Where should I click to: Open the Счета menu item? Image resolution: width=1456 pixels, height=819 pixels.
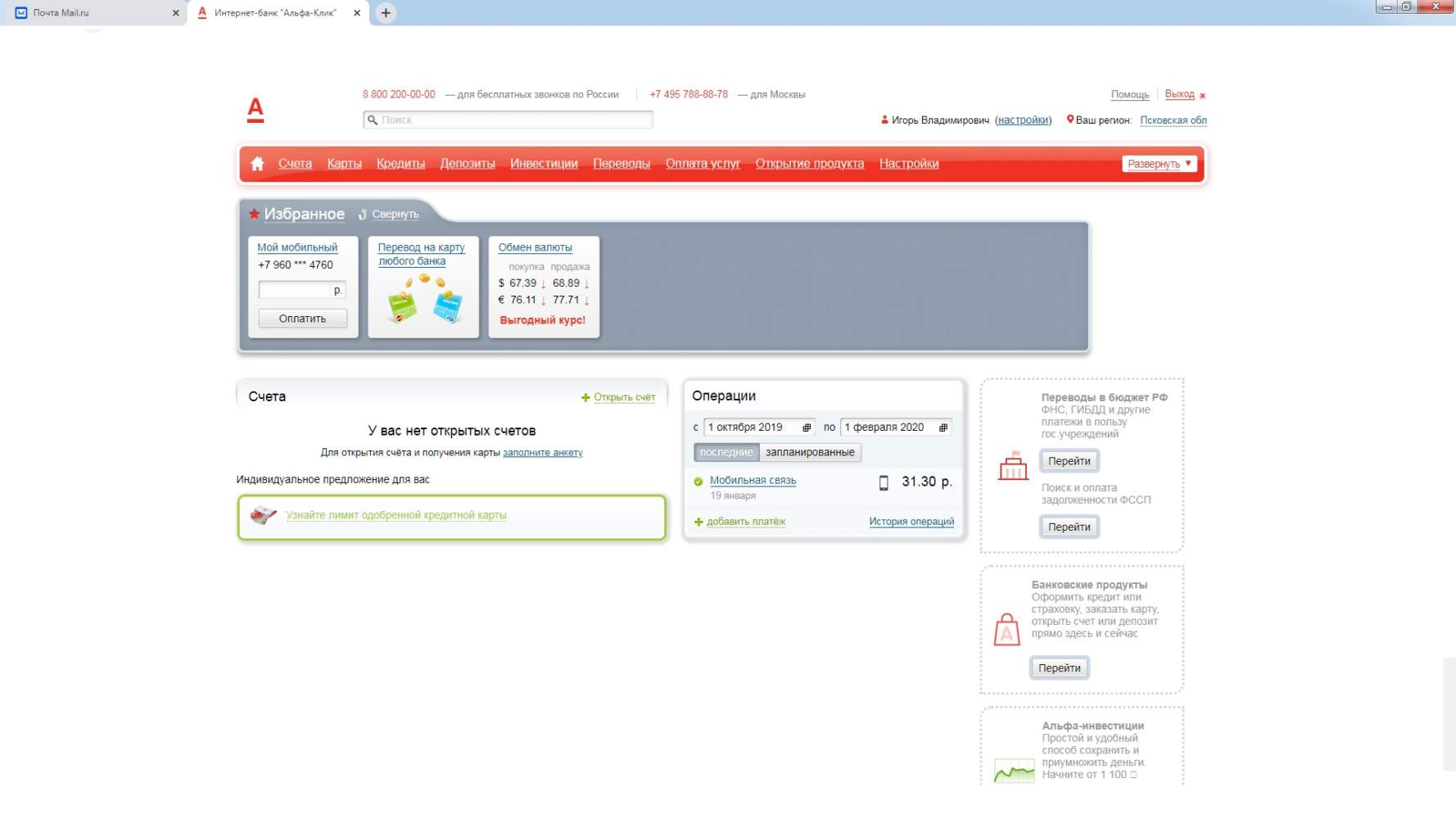[295, 164]
